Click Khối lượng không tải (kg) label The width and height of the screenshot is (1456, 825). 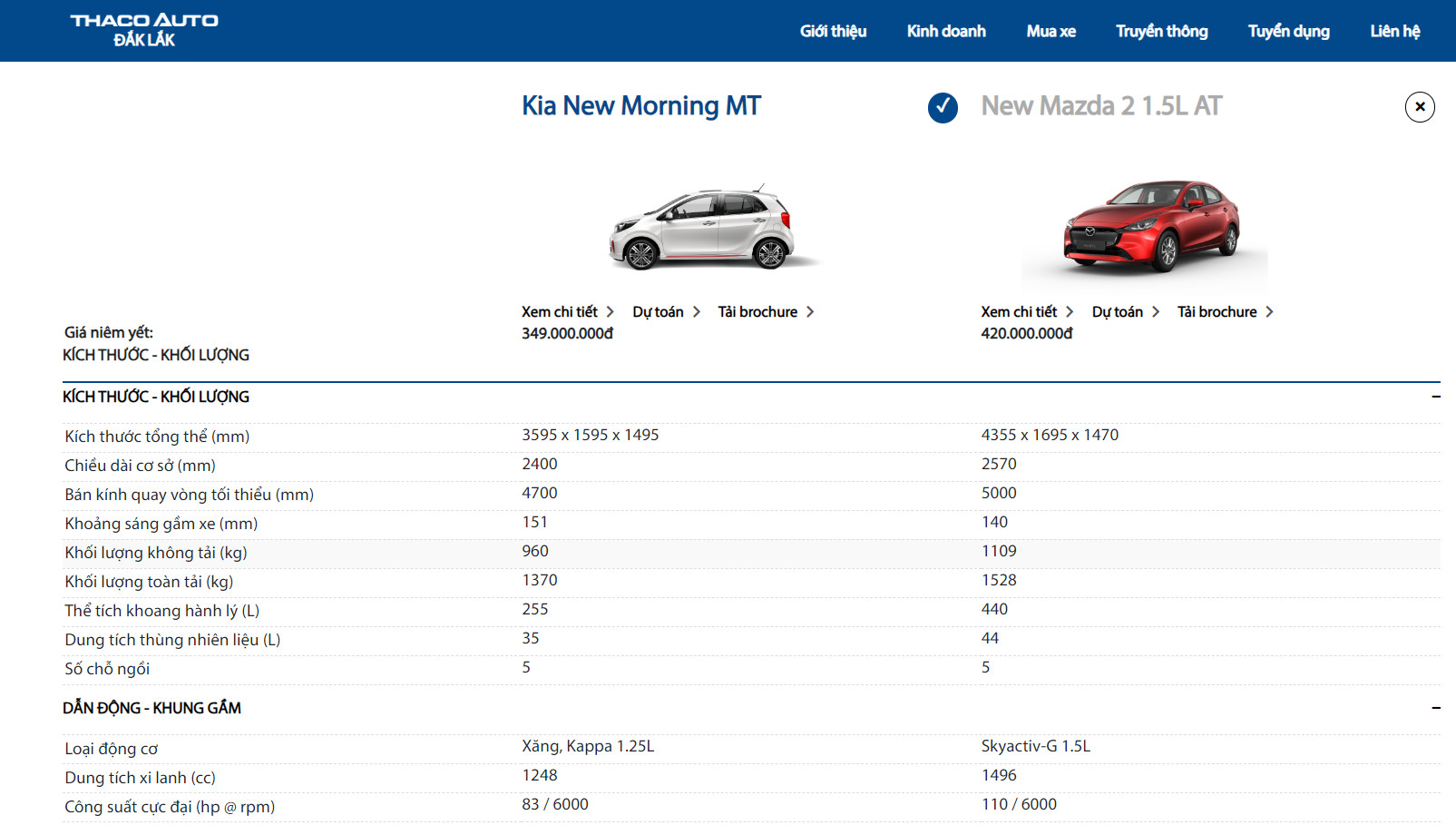point(155,553)
